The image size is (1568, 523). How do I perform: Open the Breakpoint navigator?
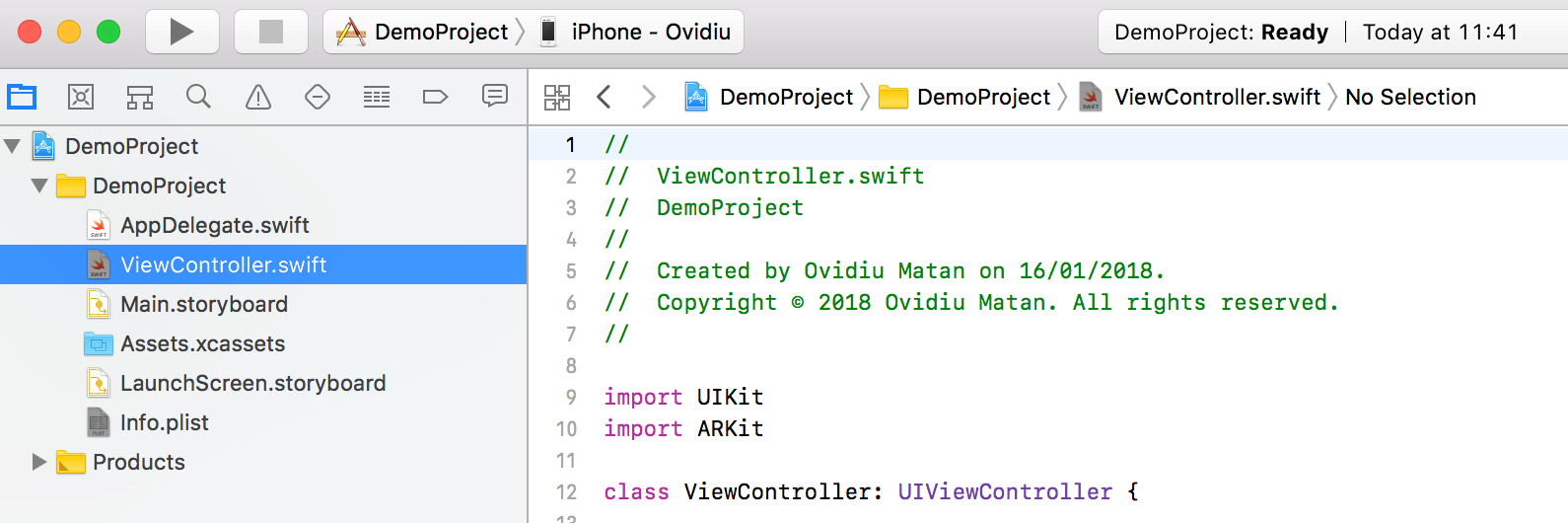pyautogui.click(x=435, y=97)
